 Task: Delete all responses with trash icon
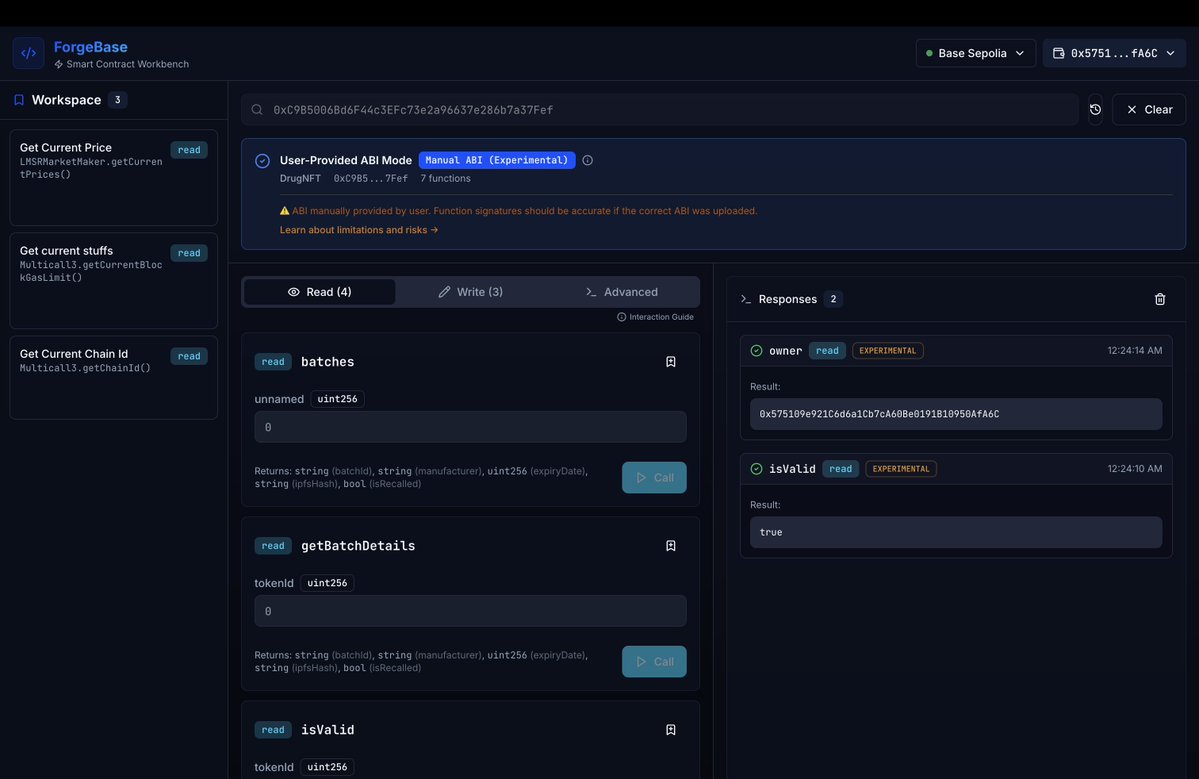(1160, 300)
